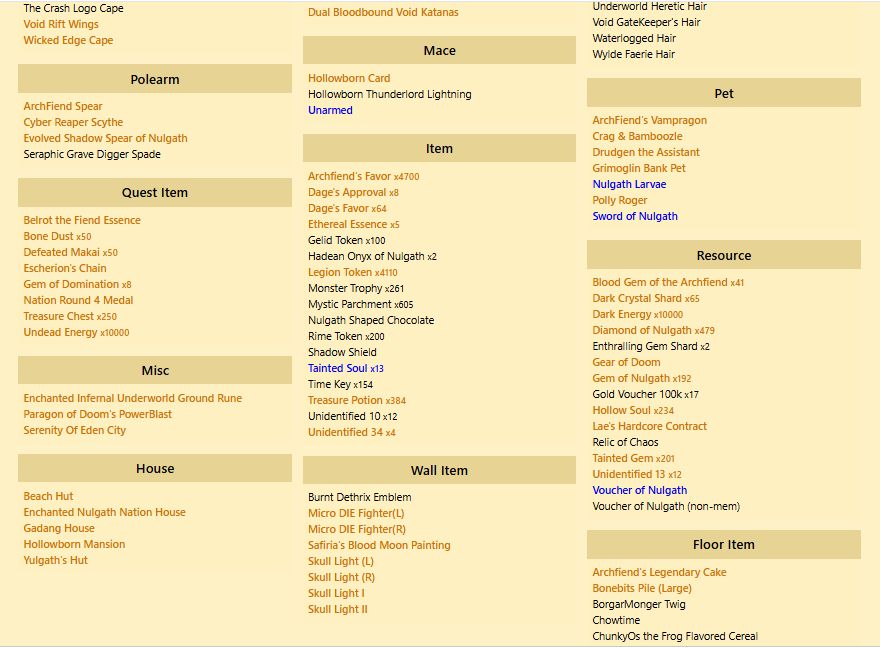This screenshot has height=647, width=880.
Task: Open ArchFiend's Vampragon pet link
Action: point(649,120)
